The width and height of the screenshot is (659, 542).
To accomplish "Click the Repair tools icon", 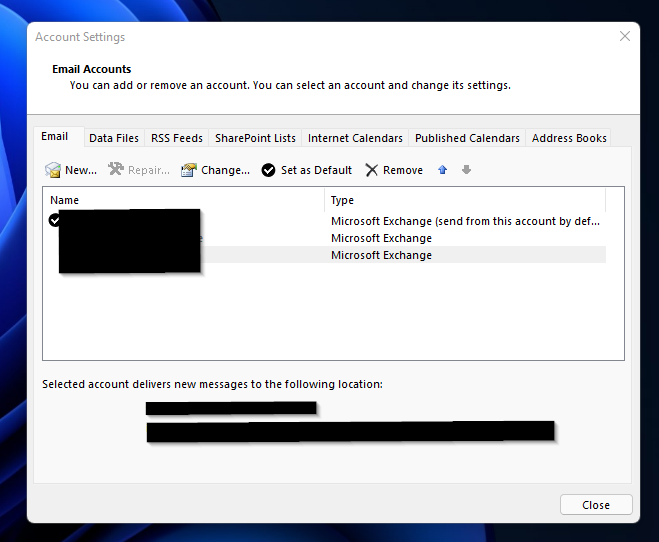I will click(x=116, y=170).
